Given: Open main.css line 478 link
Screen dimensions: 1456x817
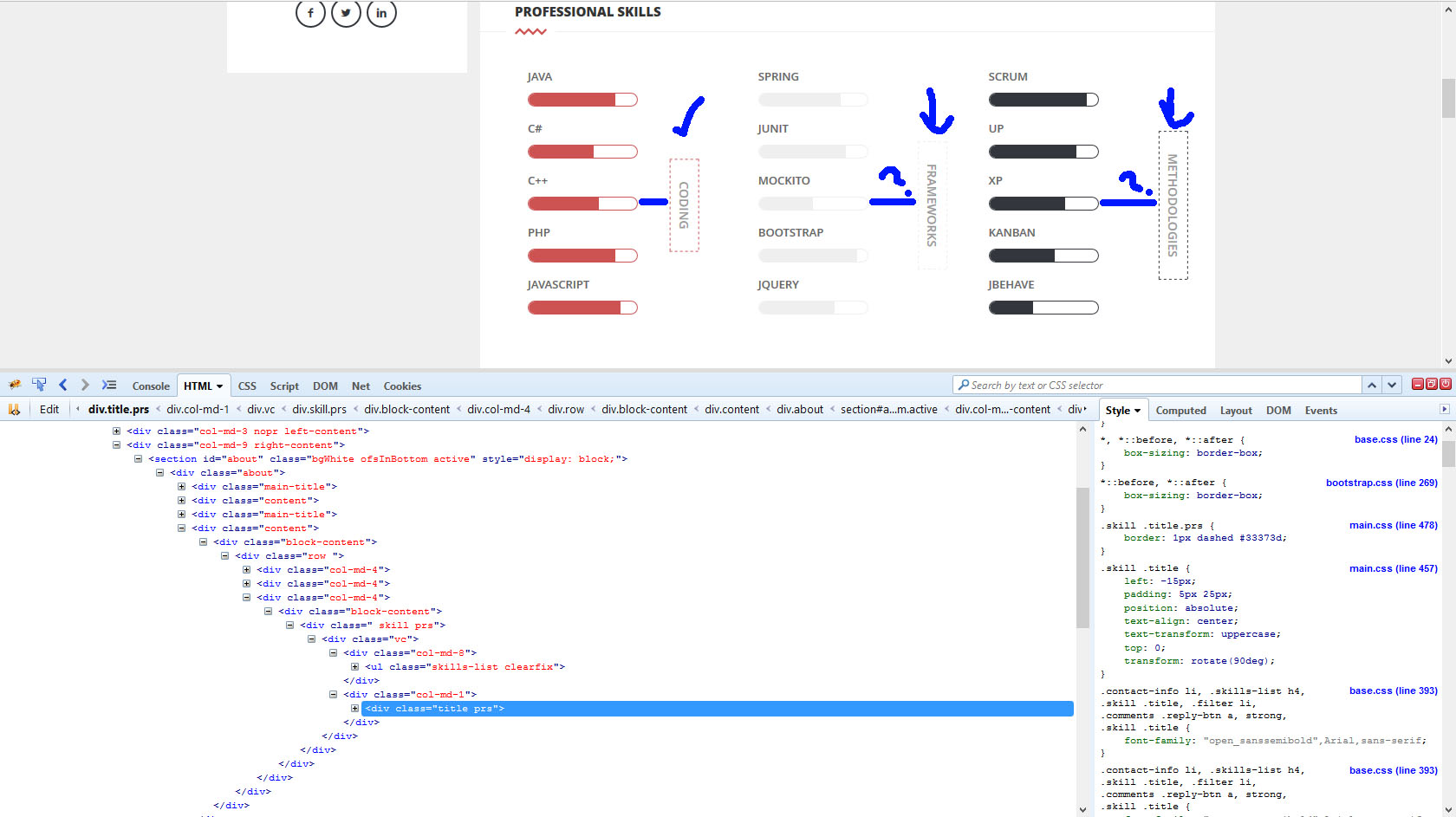Looking at the screenshot, I should (x=1393, y=525).
